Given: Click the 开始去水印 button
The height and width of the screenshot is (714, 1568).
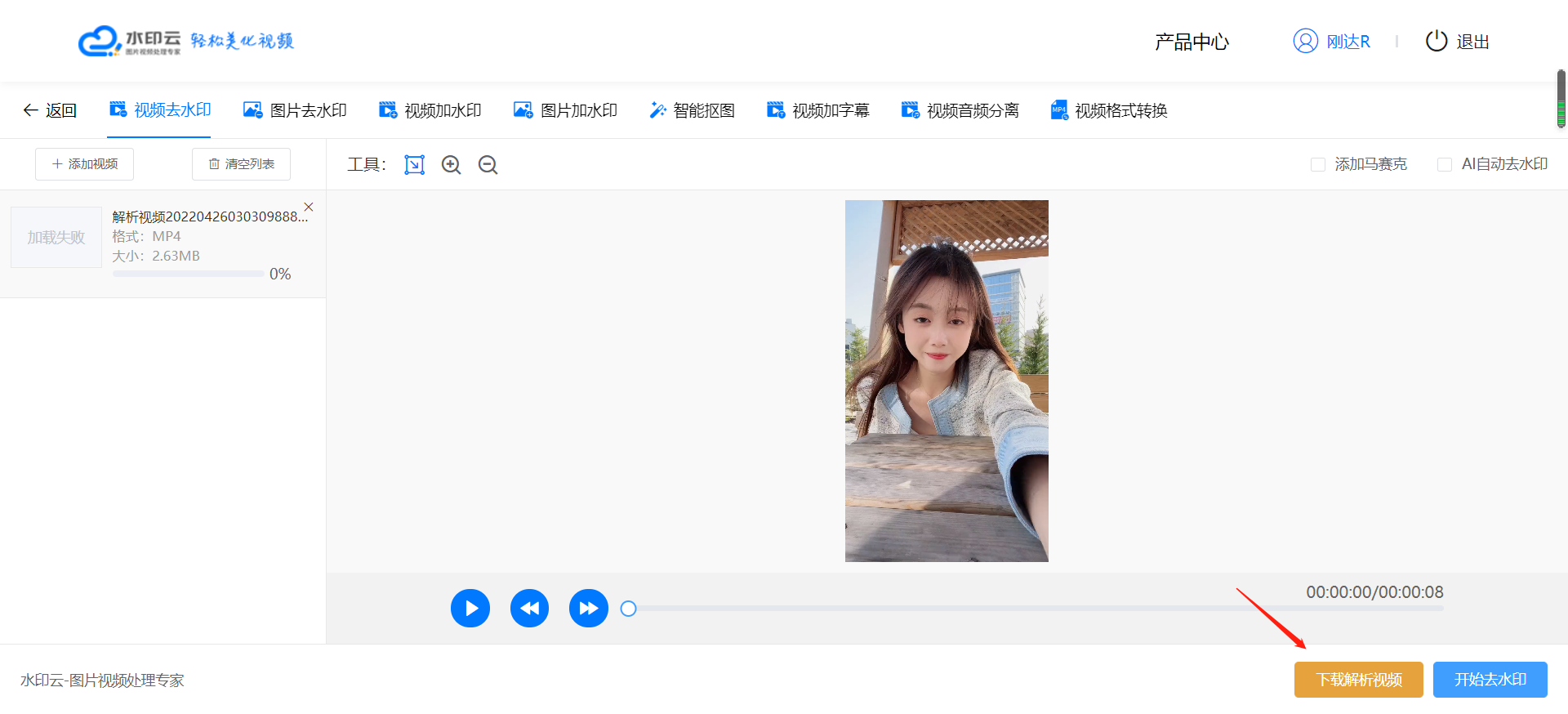Looking at the screenshot, I should 1490,680.
